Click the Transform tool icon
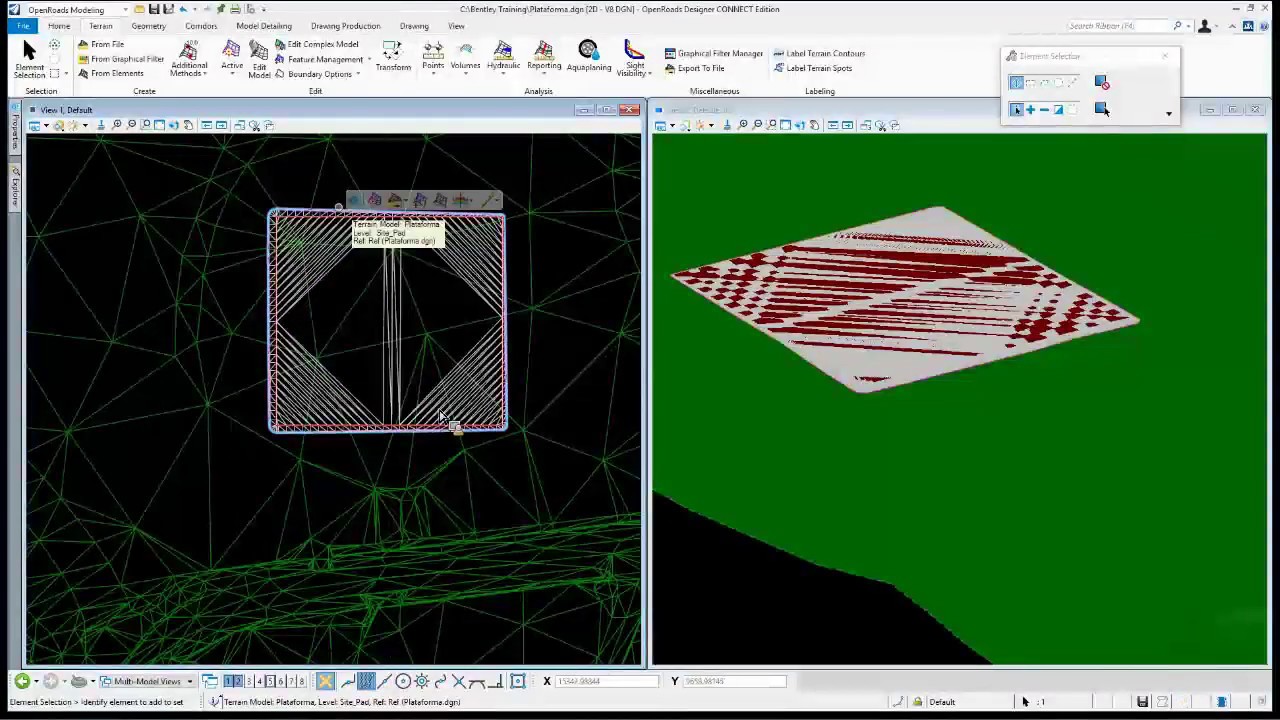The width and height of the screenshot is (1280, 720). pyautogui.click(x=392, y=57)
